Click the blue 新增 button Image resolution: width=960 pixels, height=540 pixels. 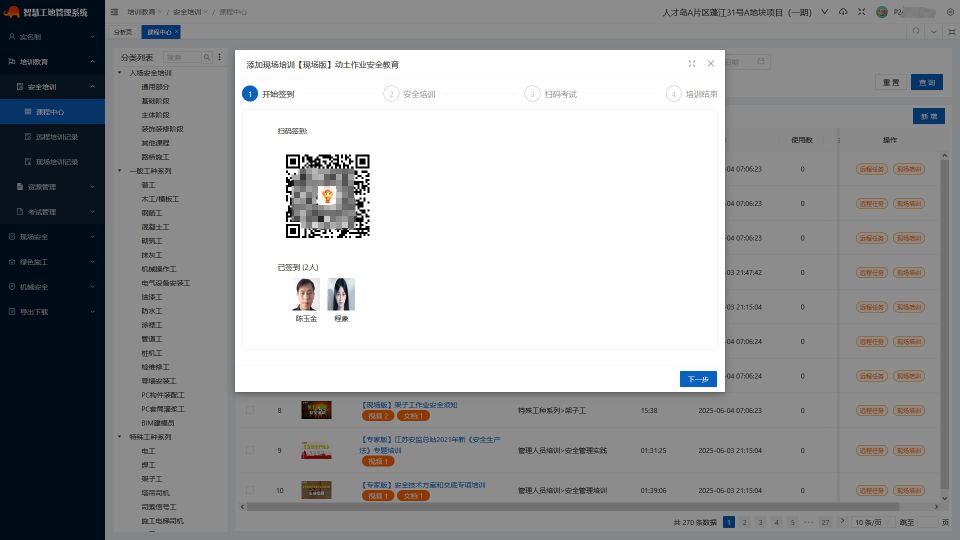929,116
